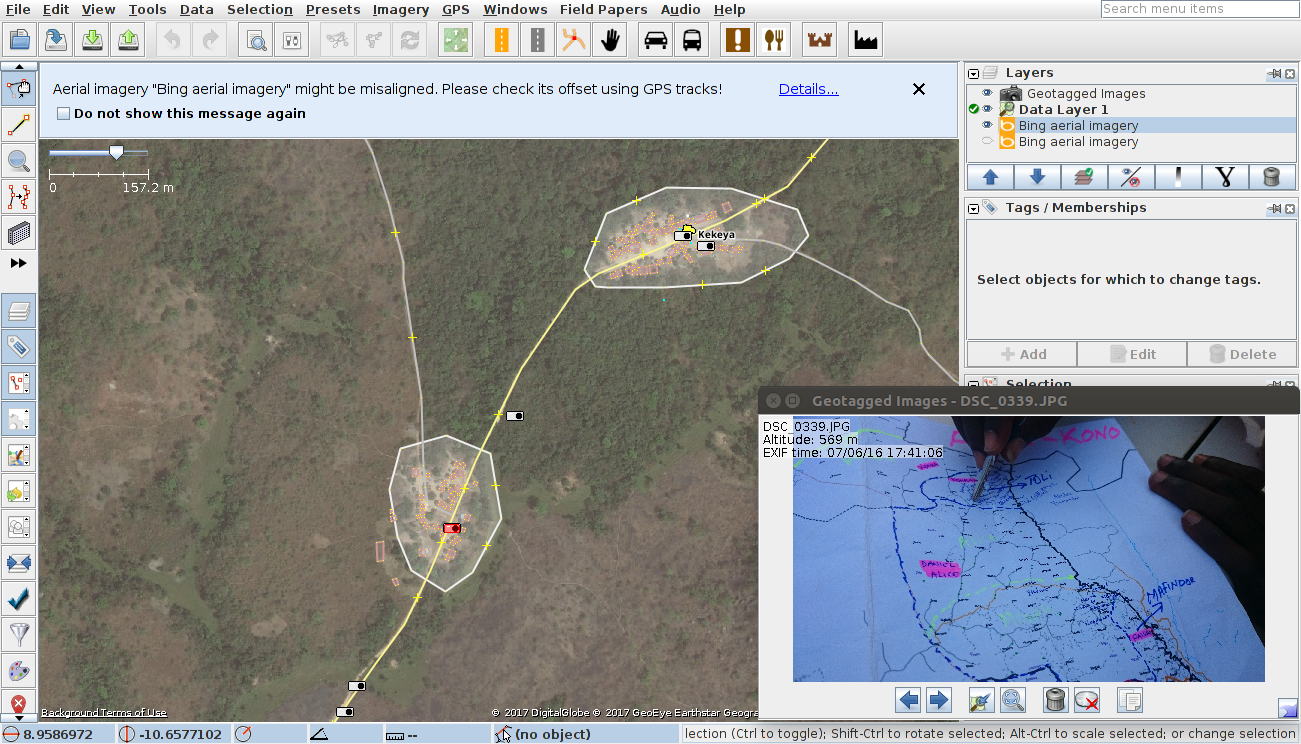The height and width of the screenshot is (744, 1301).
Task: Delete the selected layer using the trash icon
Action: pos(1271,177)
